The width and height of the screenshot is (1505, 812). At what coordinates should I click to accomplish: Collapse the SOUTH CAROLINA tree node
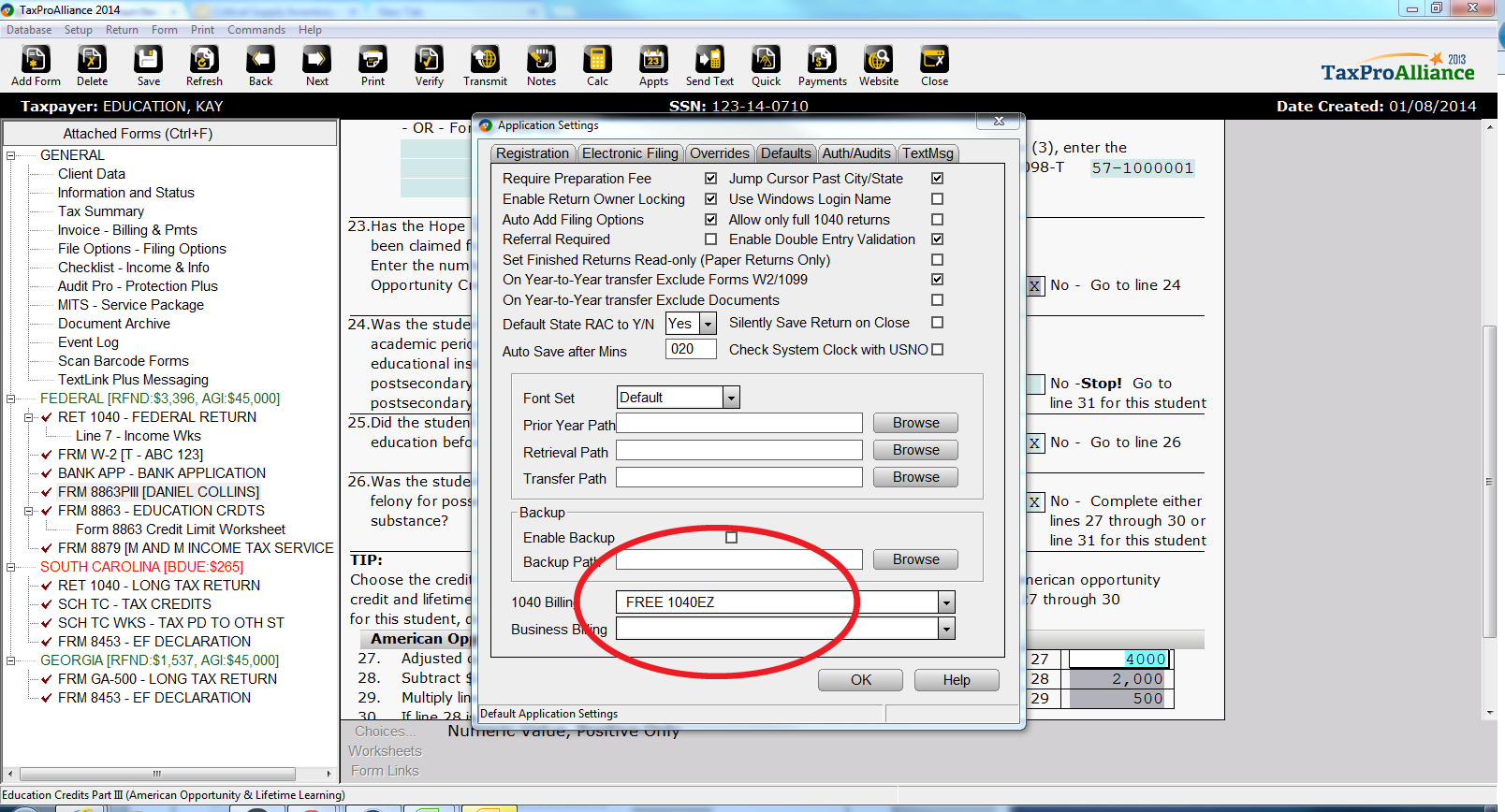pyautogui.click(x=11, y=567)
